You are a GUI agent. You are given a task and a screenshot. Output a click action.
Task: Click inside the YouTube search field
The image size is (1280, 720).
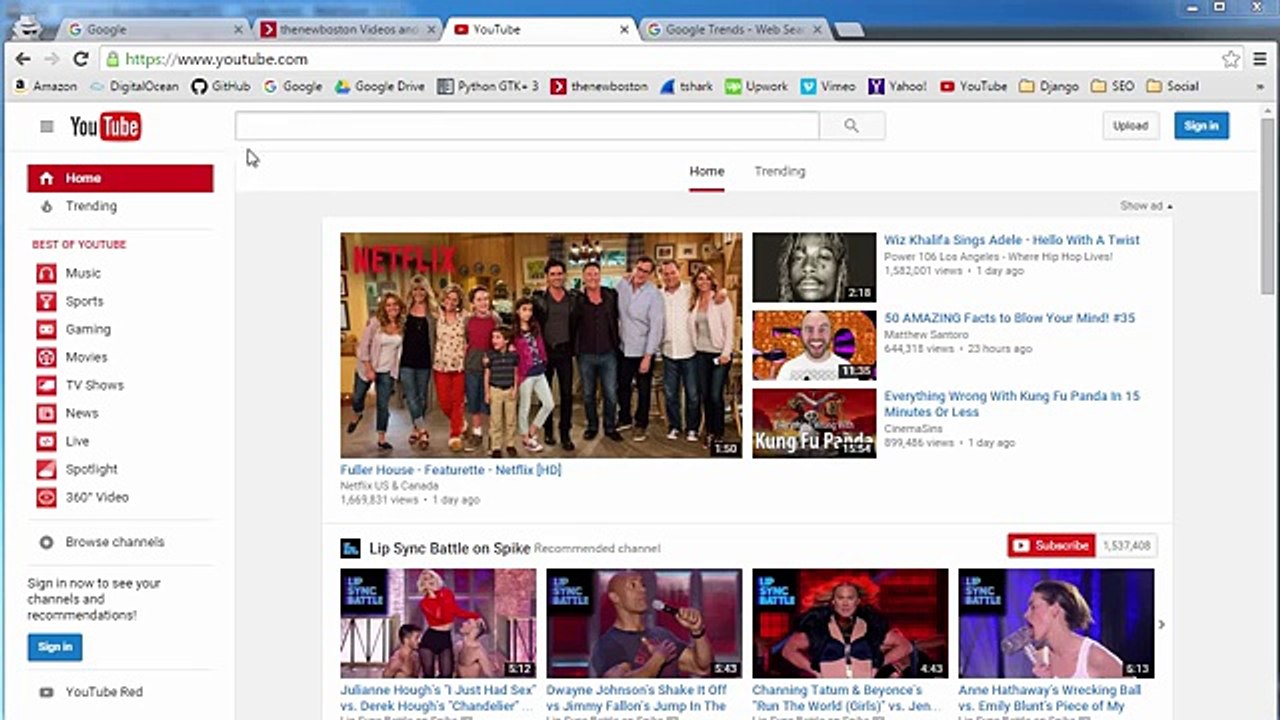click(x=527, y=126)
